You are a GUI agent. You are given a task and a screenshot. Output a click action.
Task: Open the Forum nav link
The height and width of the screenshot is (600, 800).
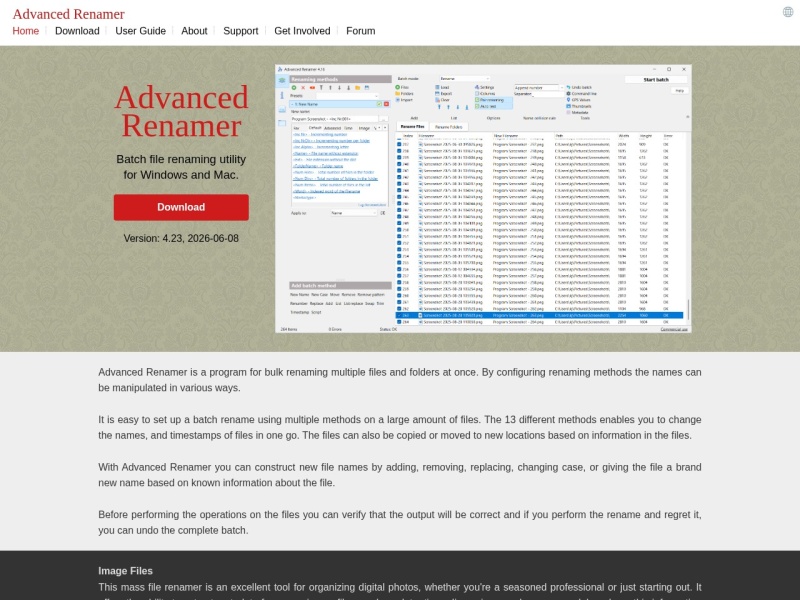pyautogui.click(x=361, y=31)
